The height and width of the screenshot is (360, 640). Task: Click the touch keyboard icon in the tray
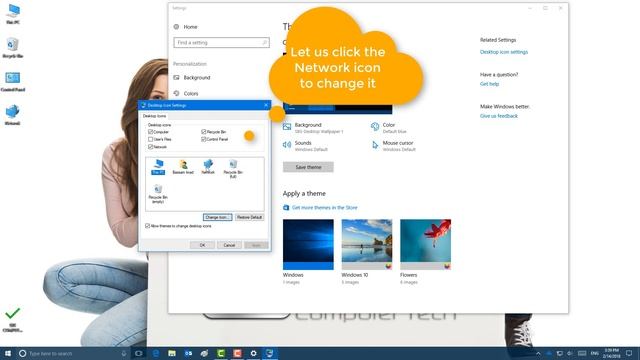[582, 353]
